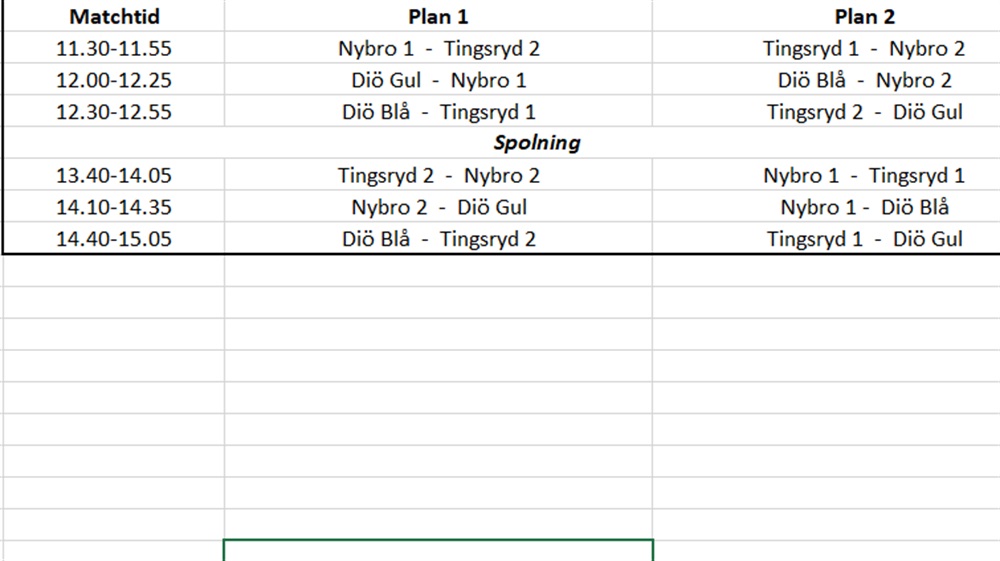Select the Matchtid header cell

tap(114, 17)
